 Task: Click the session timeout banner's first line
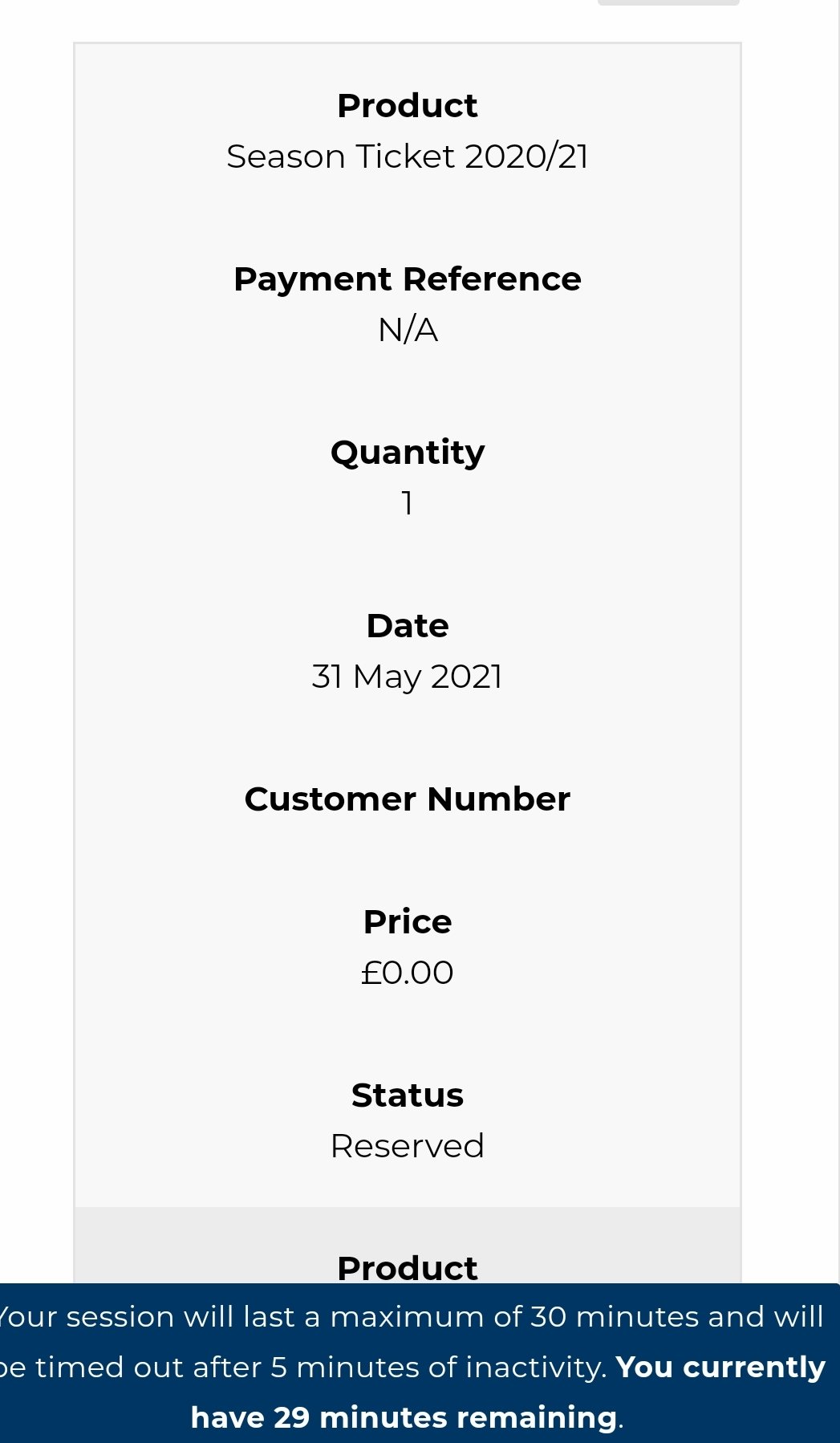click(409, 1317)
